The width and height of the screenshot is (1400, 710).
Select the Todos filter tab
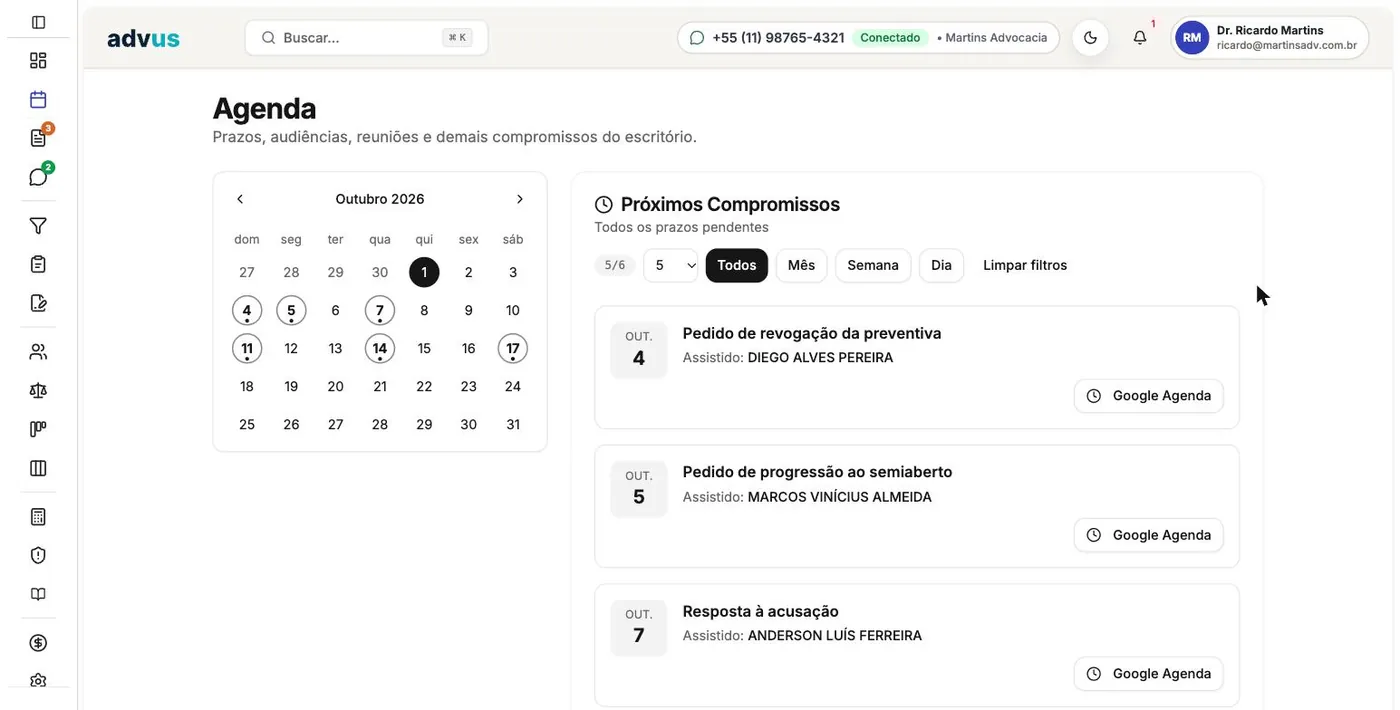pyautogui.click(x=737, y=265)
